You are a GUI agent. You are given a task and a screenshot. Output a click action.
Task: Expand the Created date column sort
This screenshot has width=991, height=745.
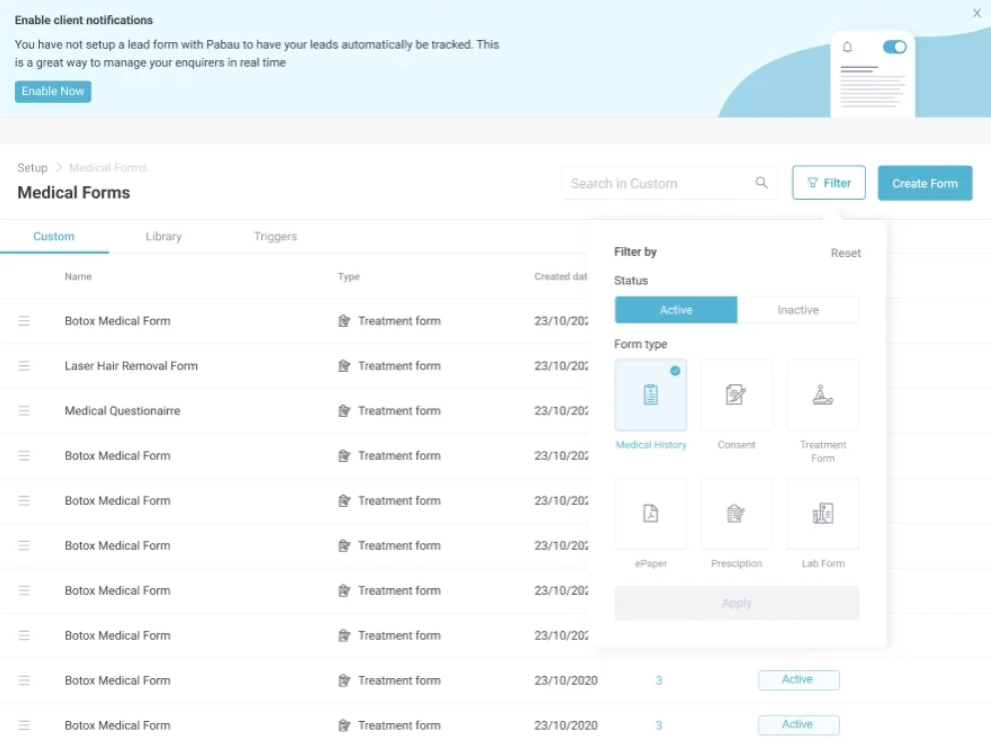point(560,277)
